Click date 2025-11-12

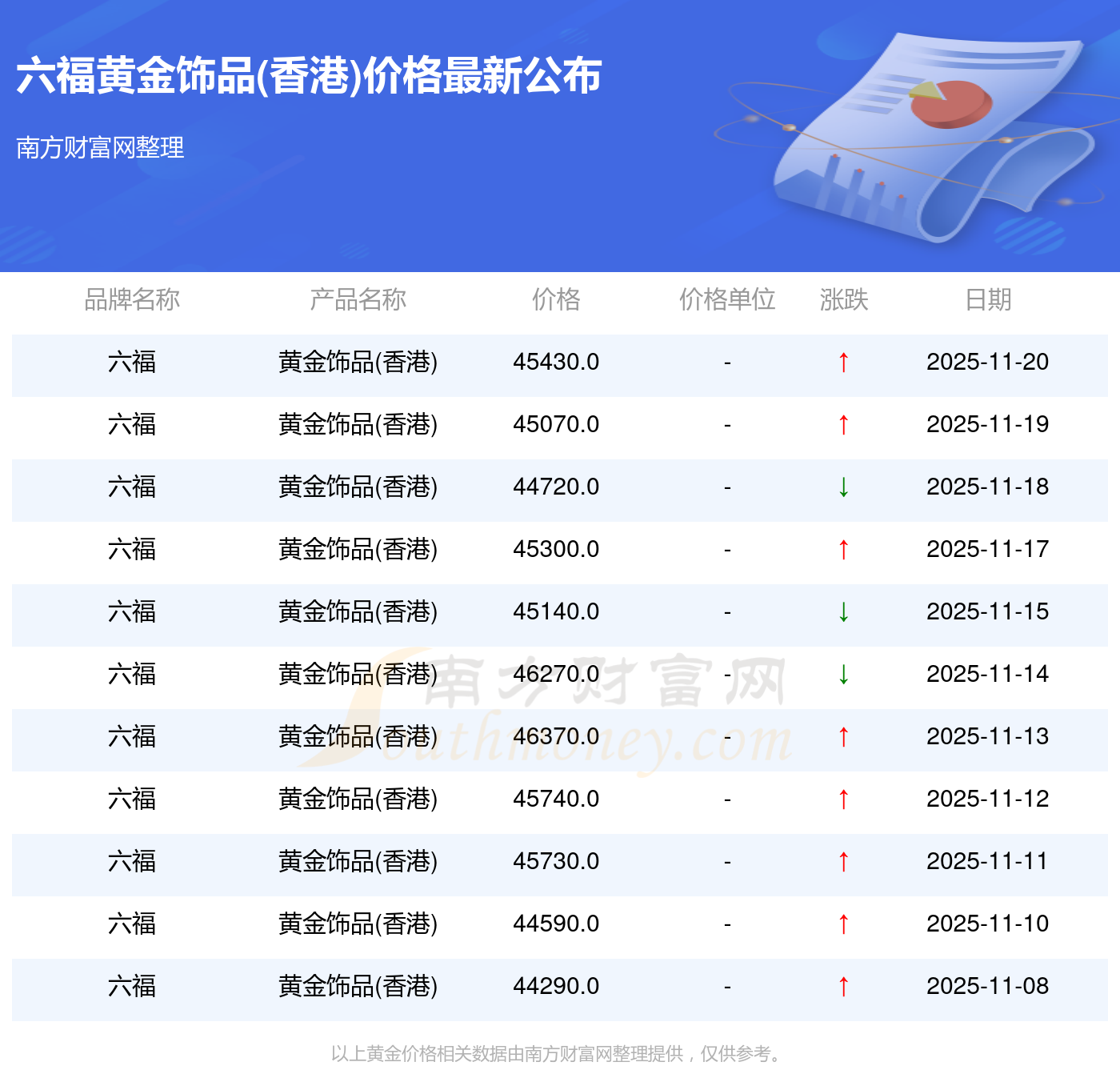tap(988, 799)
